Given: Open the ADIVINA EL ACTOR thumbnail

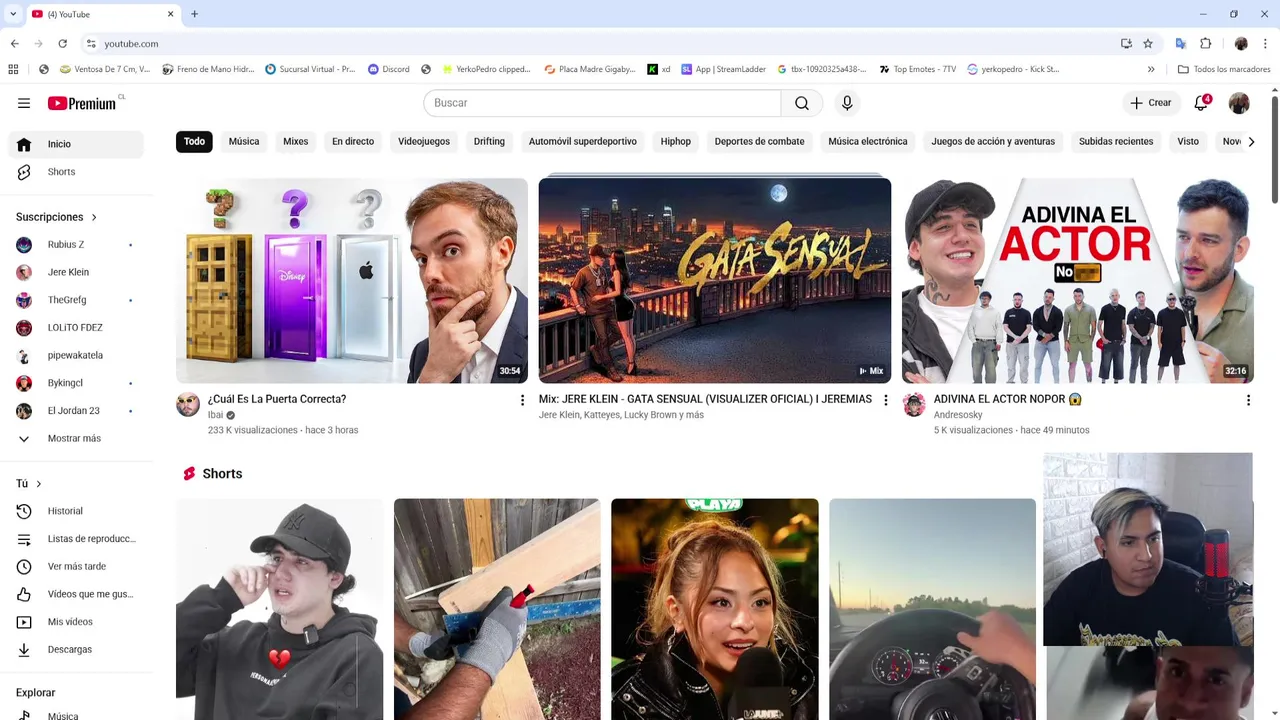Looking at the screenshot, I should pyautogui.click(x=1078, y=281).
